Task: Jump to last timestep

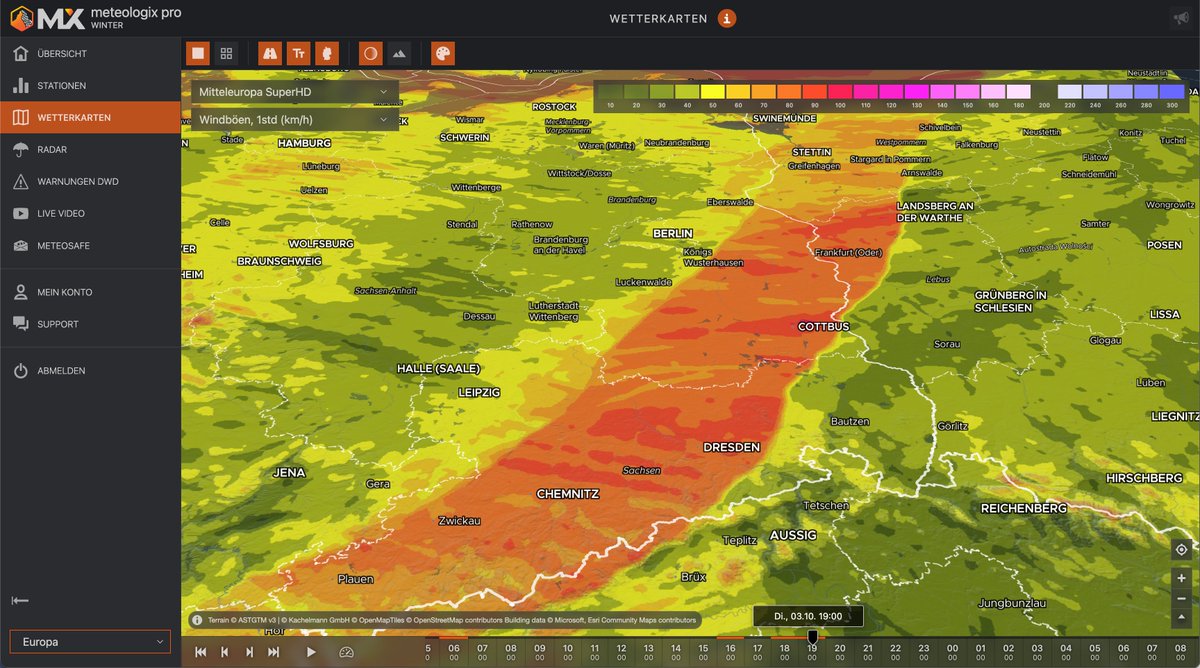Action: click(x=273, y=652)
